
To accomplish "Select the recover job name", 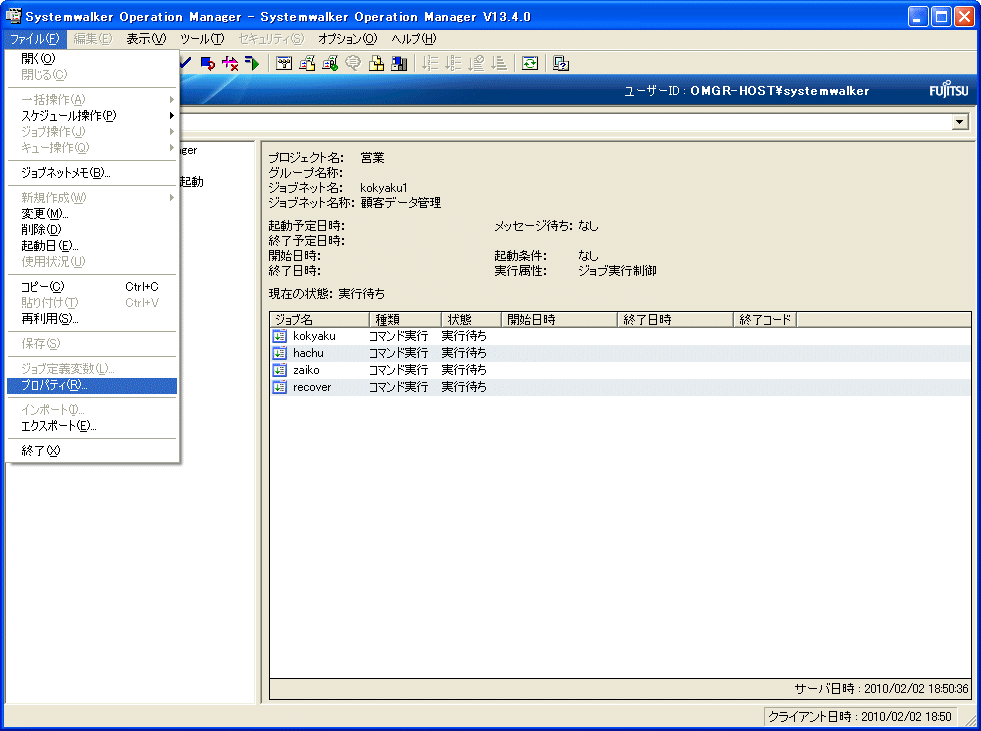I will (x=312, y=387).
